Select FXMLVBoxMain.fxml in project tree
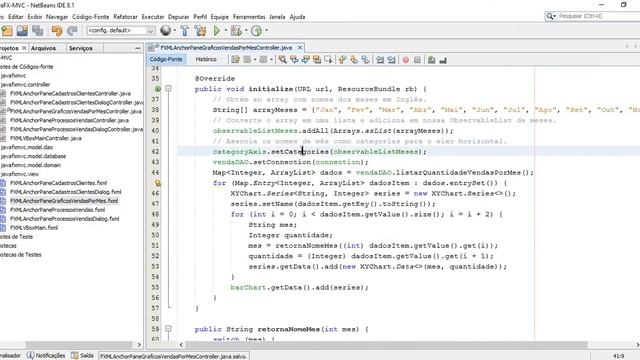Image resolution: width=640 pixels, height=360 pixels. (x=34, y=228)
